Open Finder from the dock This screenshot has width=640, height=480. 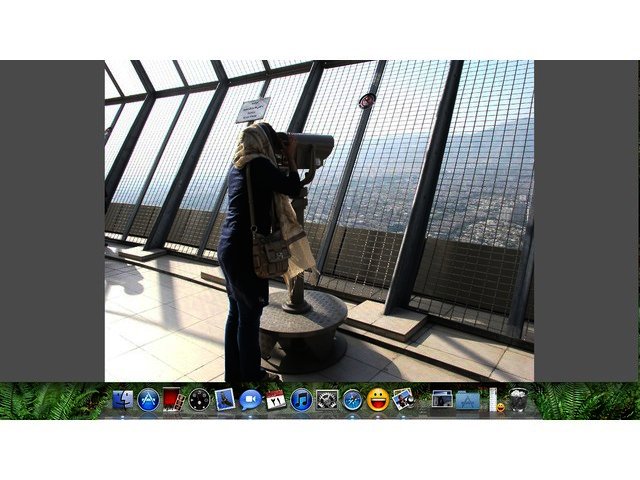tap(123, 401)
